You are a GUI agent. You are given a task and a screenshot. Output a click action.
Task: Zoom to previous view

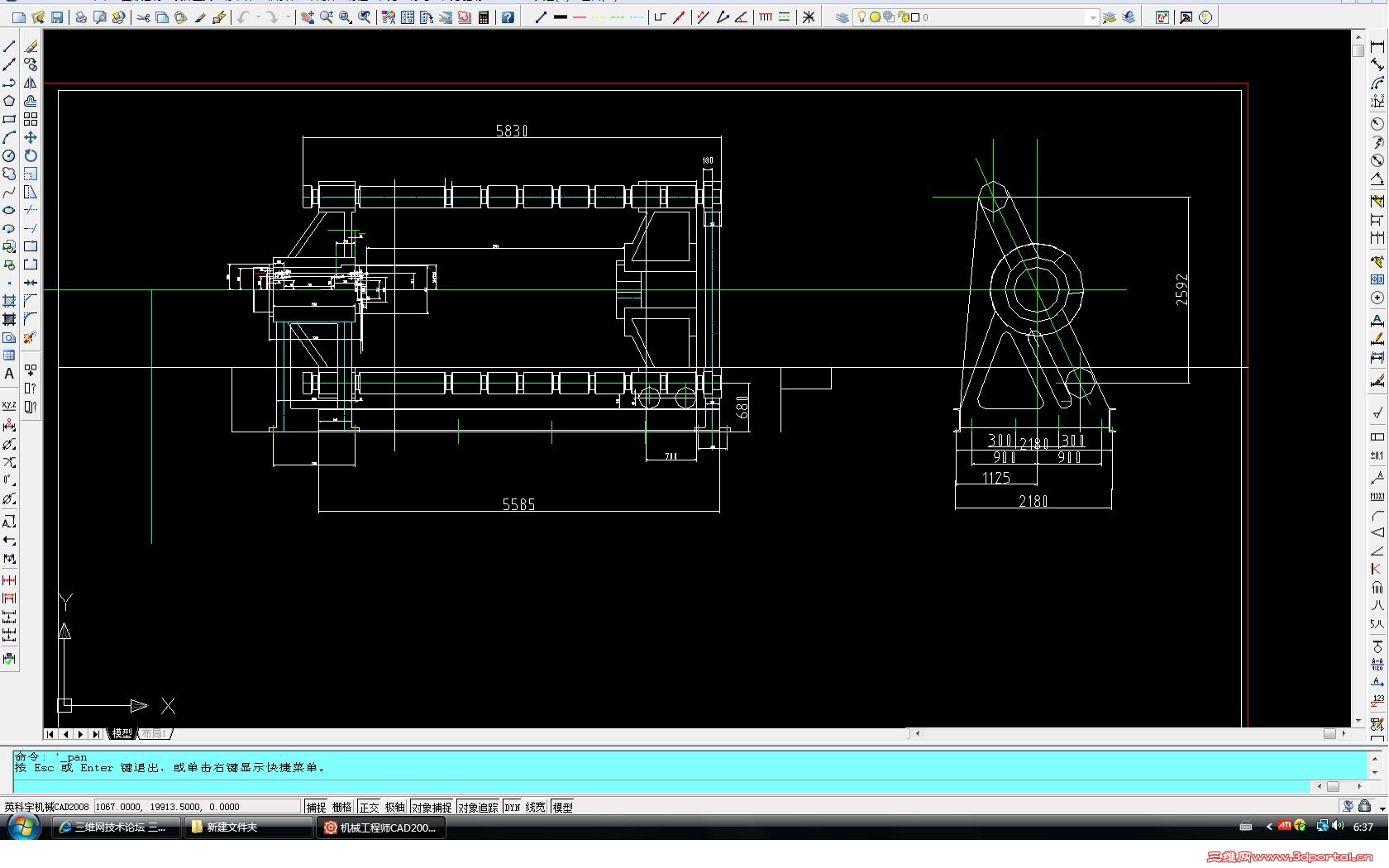coord(365,17)
